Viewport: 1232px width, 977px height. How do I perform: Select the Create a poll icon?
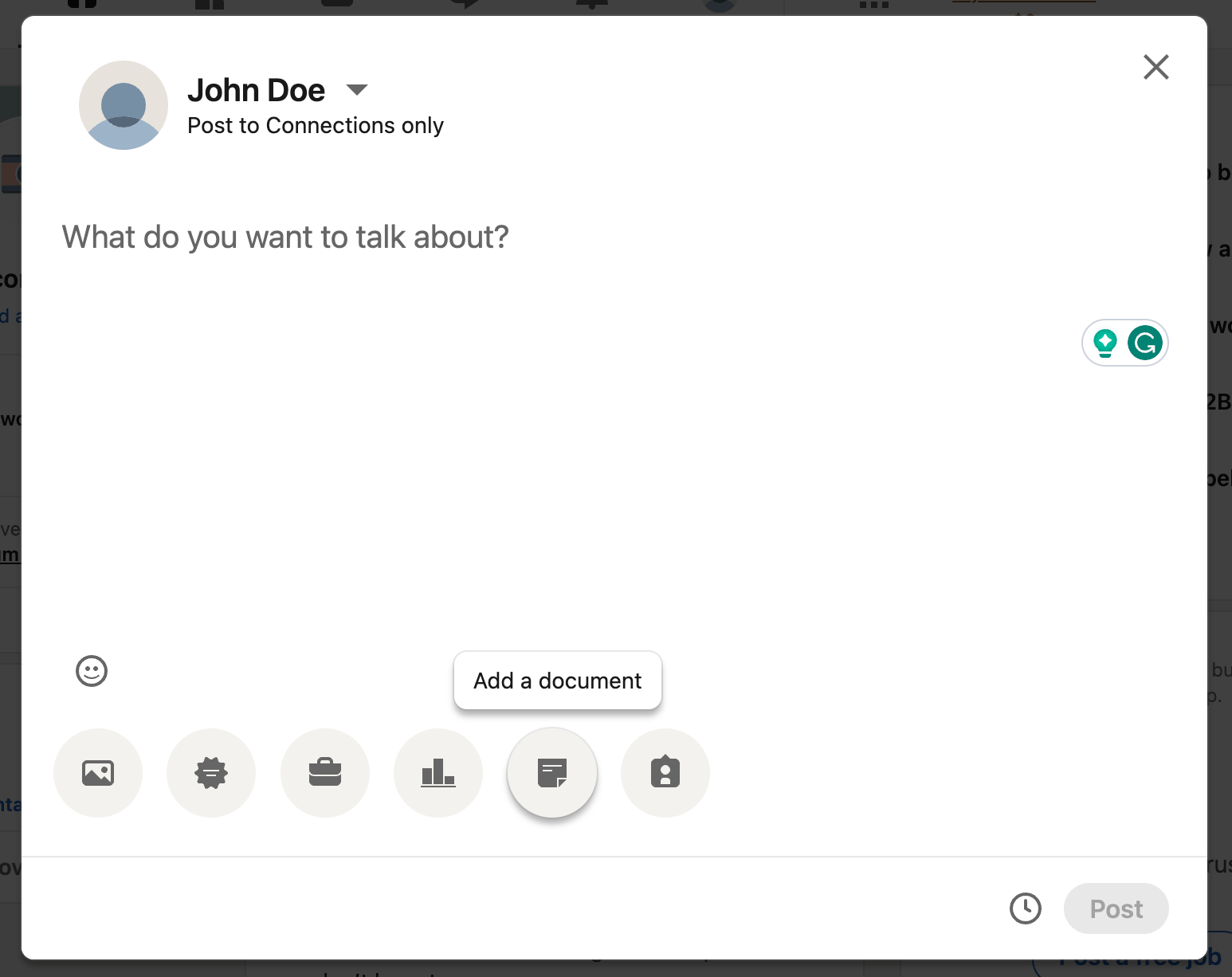437,772
